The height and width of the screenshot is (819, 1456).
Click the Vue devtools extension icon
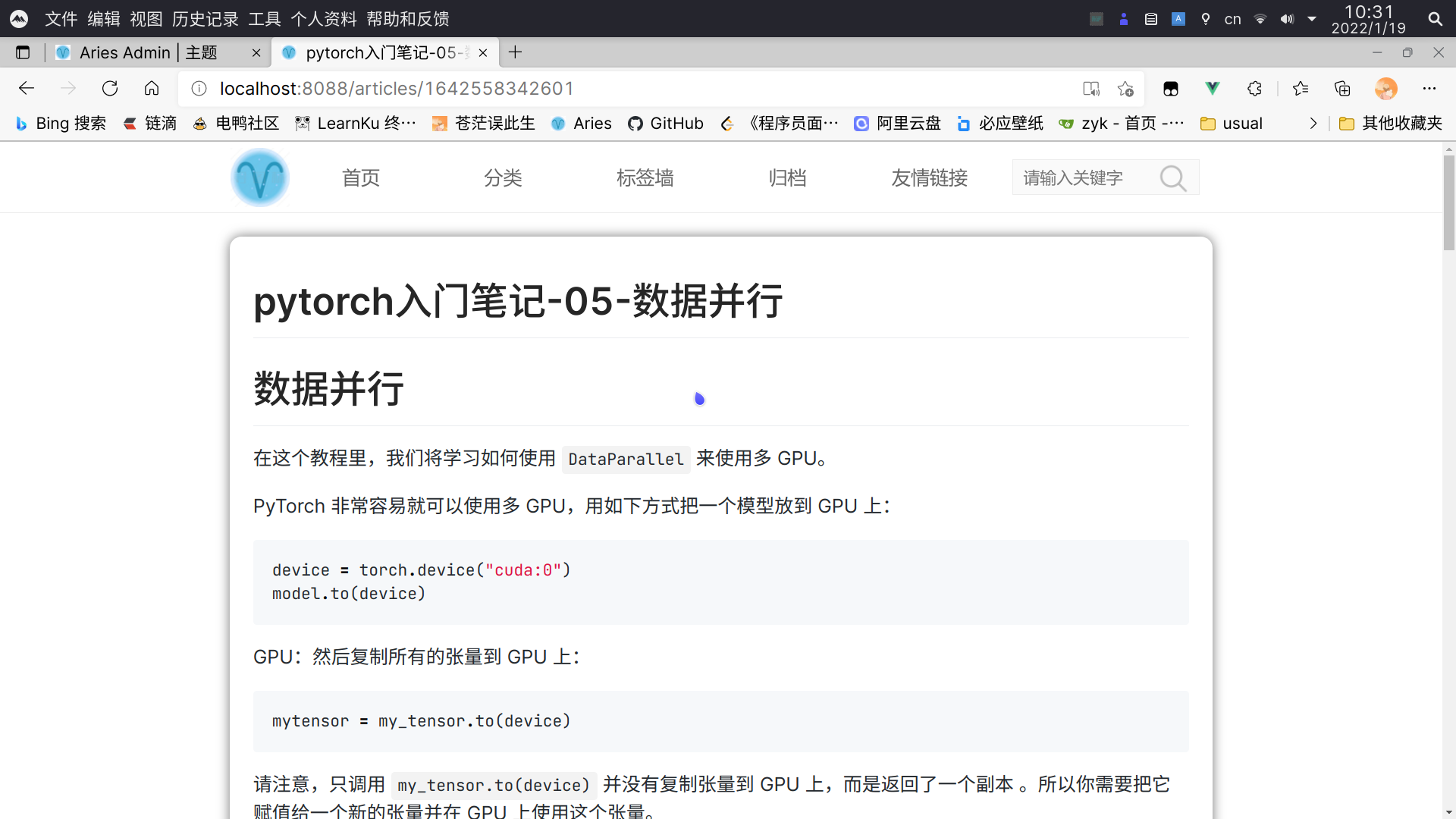(1213, 89)
